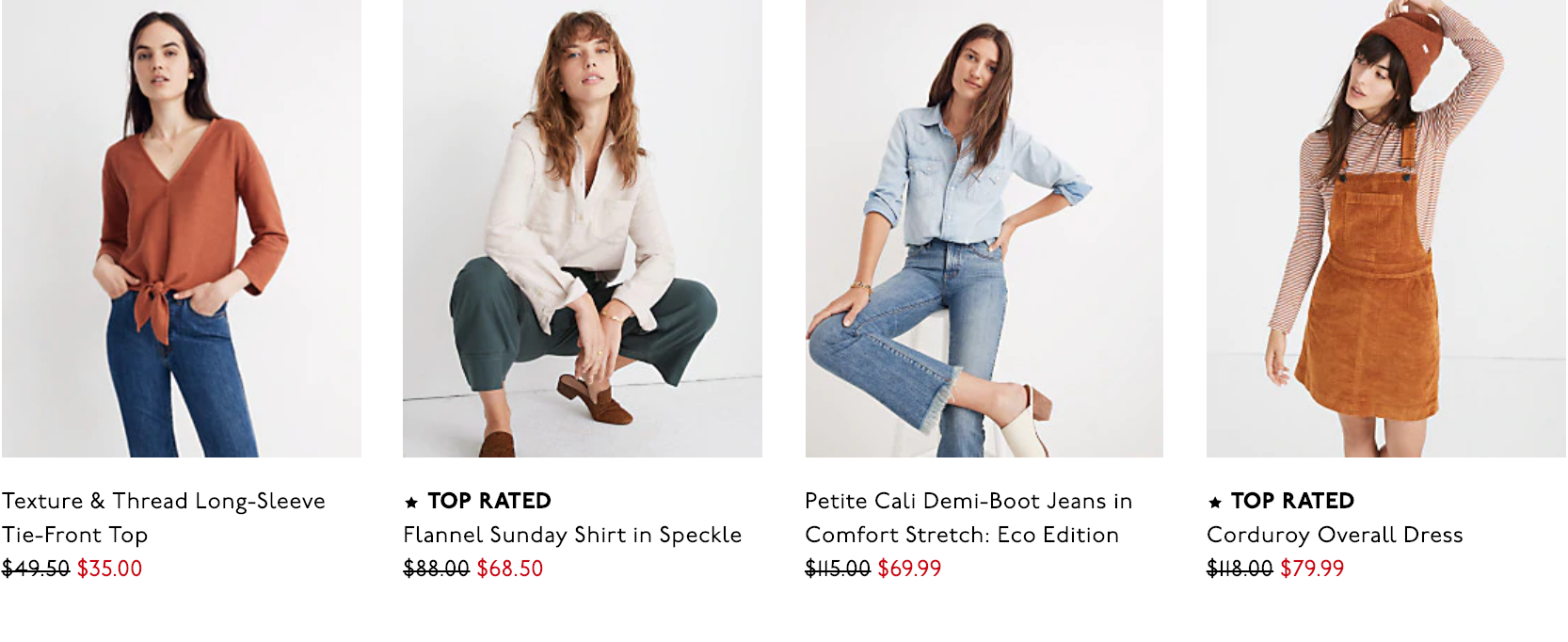Viewport: 1568px width, 642px height.
Task: Click the TOP RATED label above Flannel Sunday Shirt
Action: 489,501
